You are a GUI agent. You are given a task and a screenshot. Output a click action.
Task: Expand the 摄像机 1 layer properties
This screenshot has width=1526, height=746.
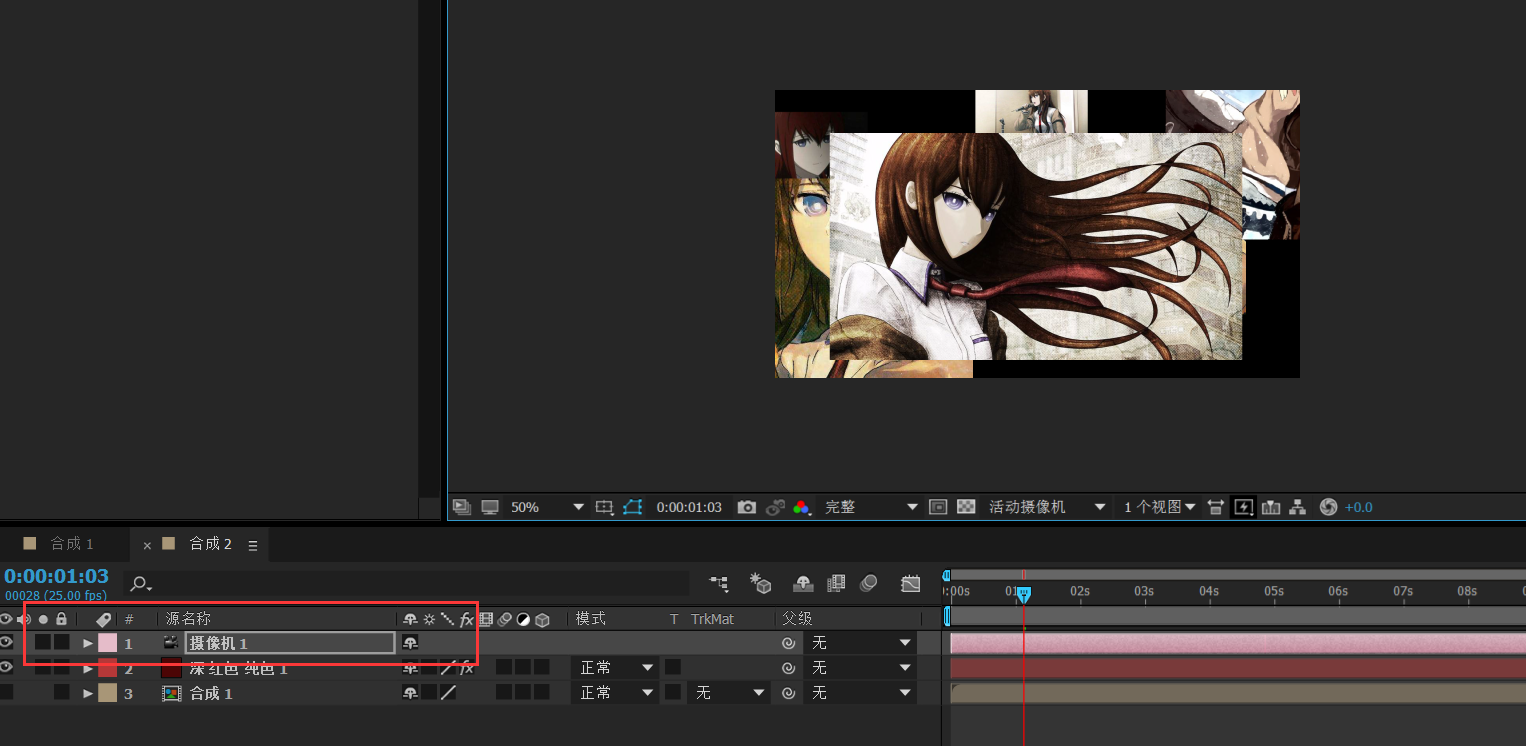88,643
